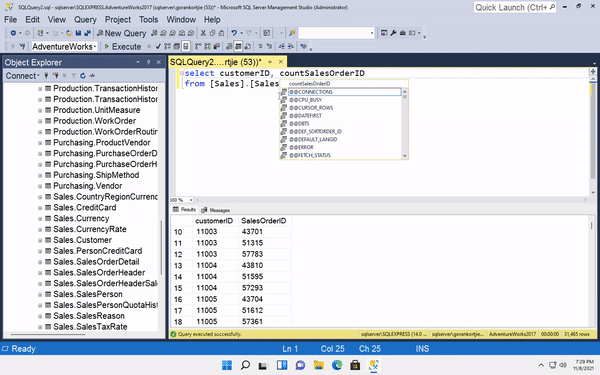Open the Windows Start menu

click(x=227, y=365)
